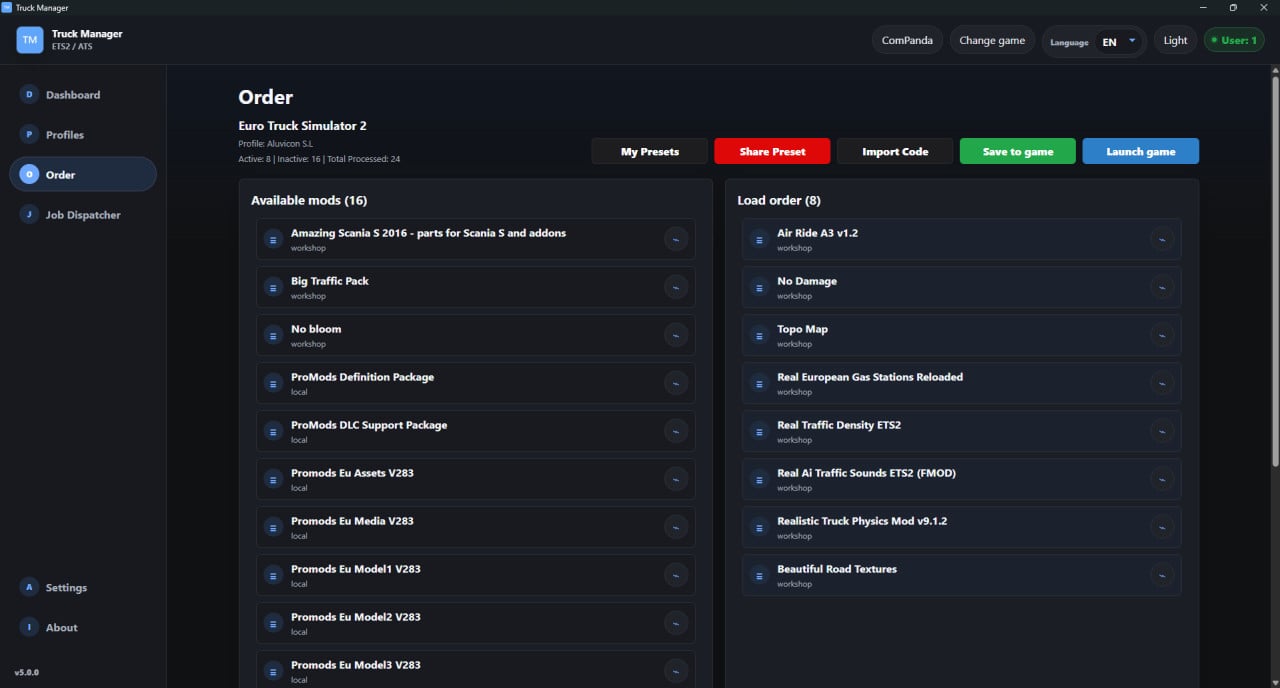Click the Load order (8) heading
The image size is (1280, 688).
pos(779,201)
